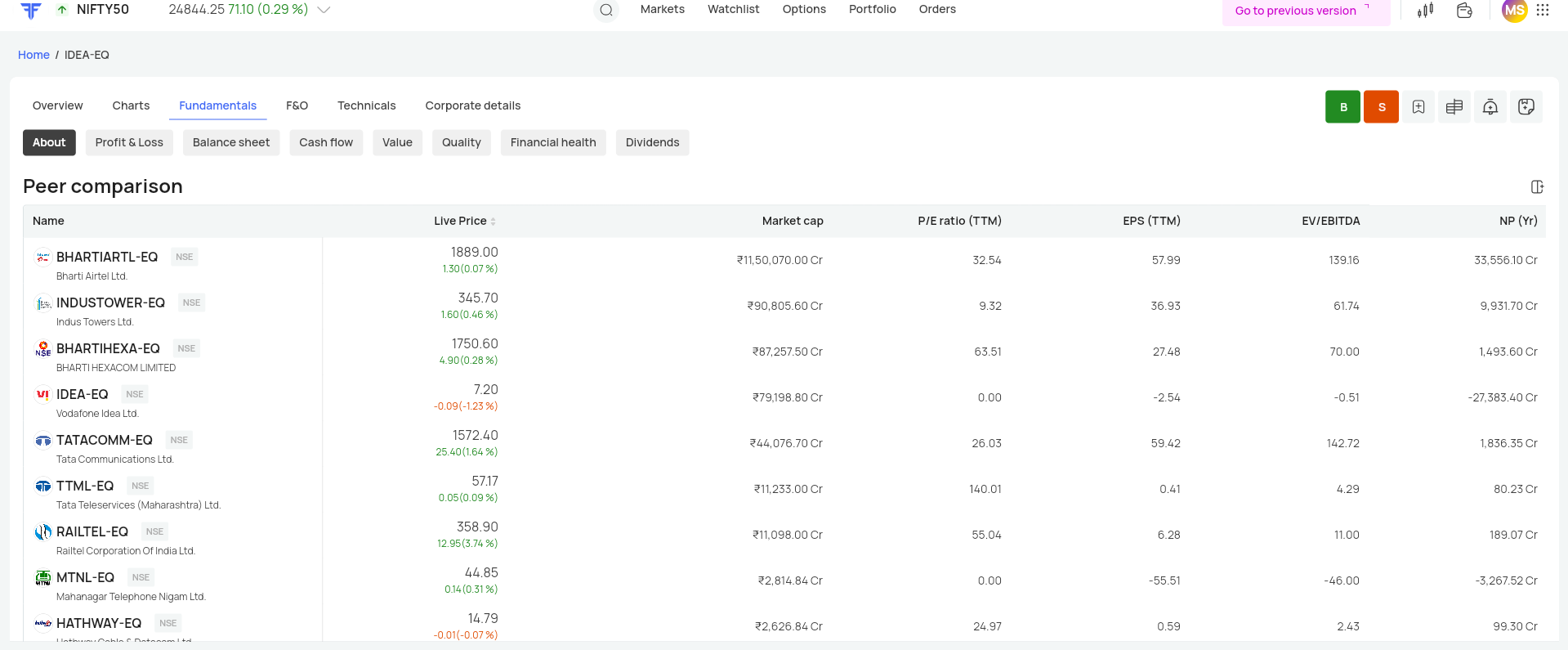Click the NP (Yr) column header
This screenshot has width=1568, height=650.
tap(1518, 221)
